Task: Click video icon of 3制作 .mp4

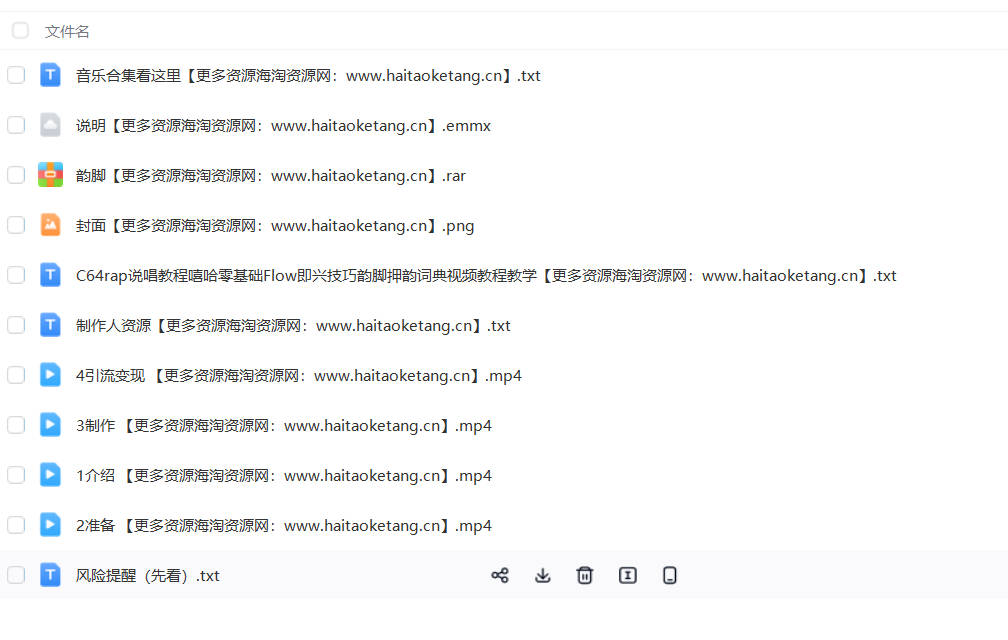Action: tap(50, 425)
